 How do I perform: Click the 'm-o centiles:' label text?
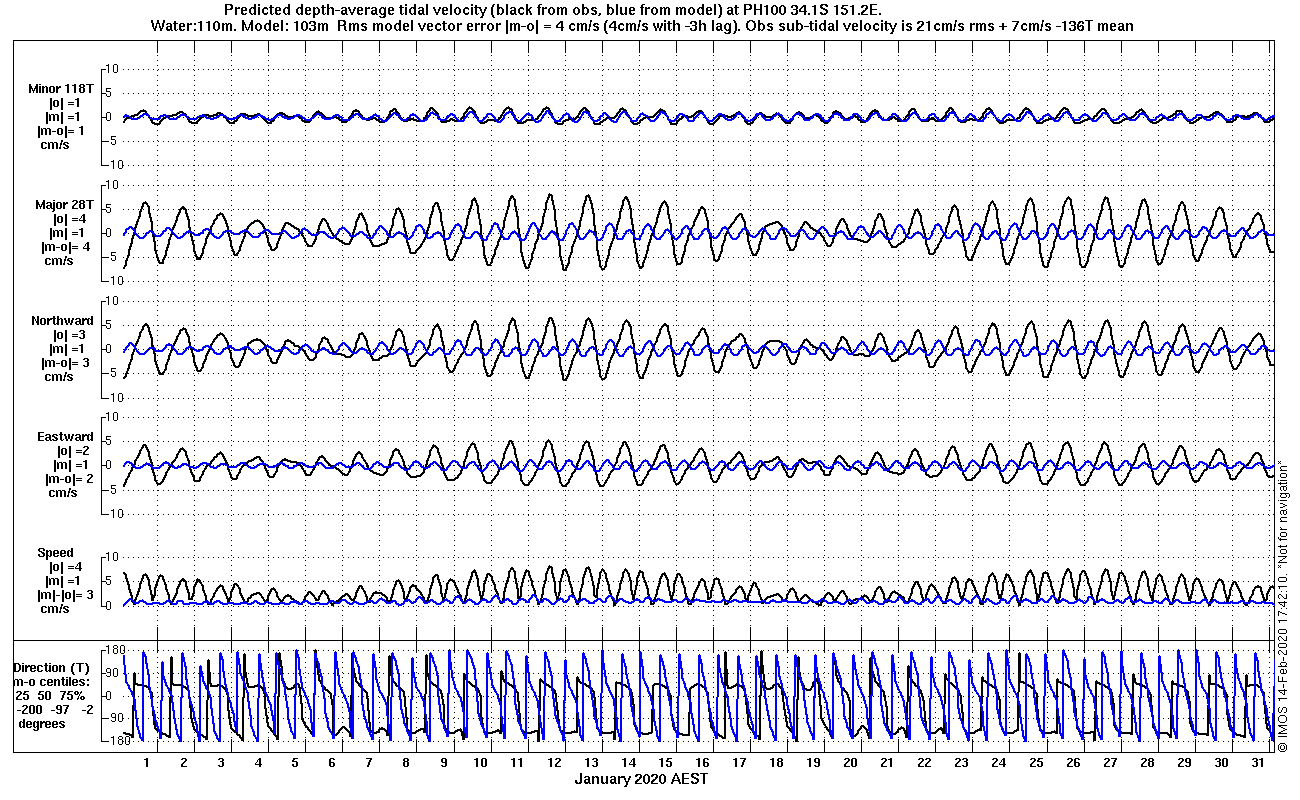point(51,681)
